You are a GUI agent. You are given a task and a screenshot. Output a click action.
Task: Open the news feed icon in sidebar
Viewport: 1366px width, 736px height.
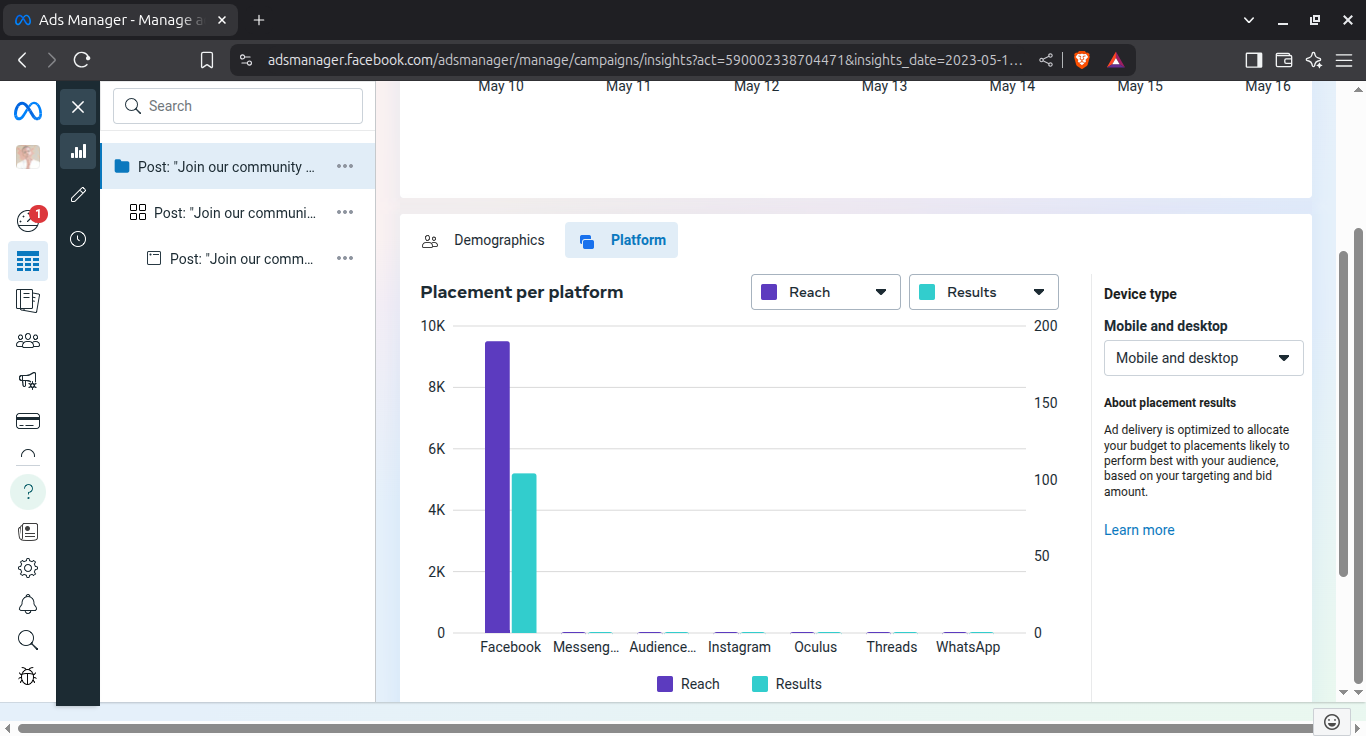(28, 531)
